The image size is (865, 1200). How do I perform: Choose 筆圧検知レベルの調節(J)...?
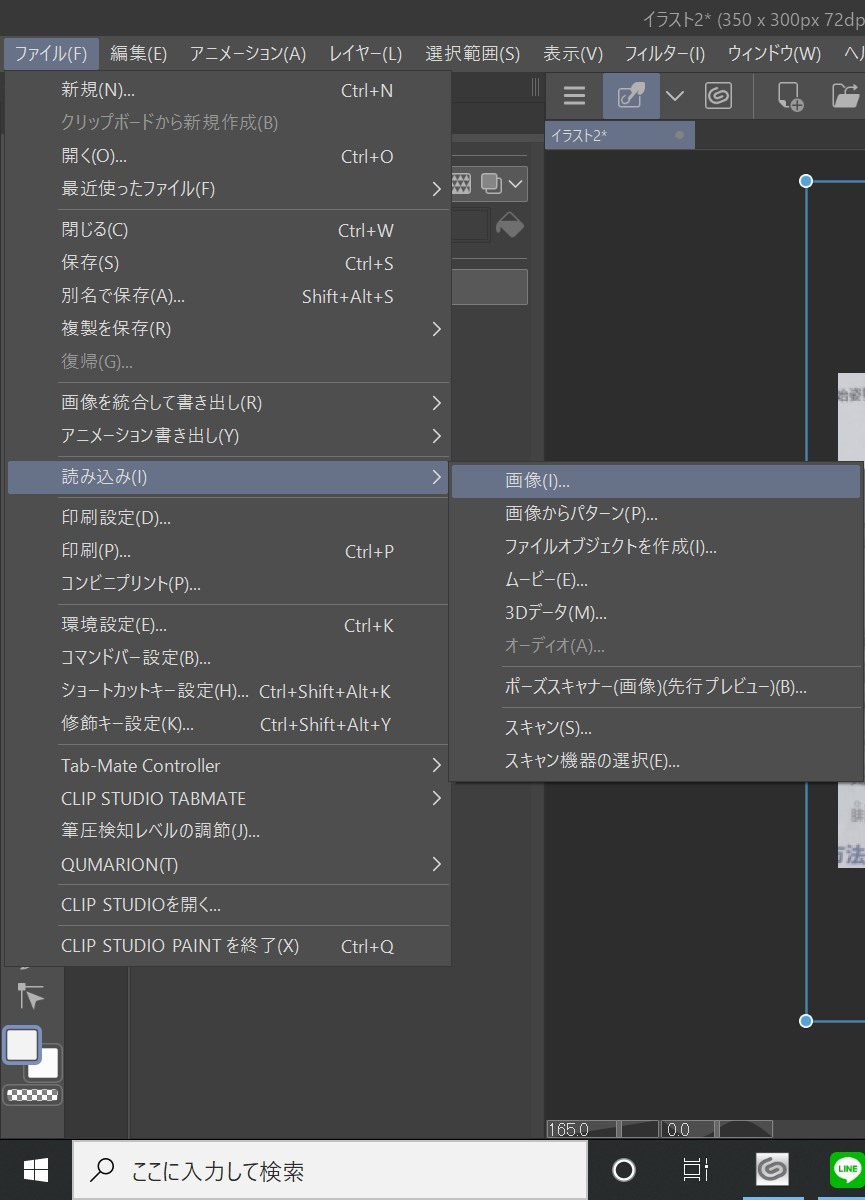[x=228, y=831]
